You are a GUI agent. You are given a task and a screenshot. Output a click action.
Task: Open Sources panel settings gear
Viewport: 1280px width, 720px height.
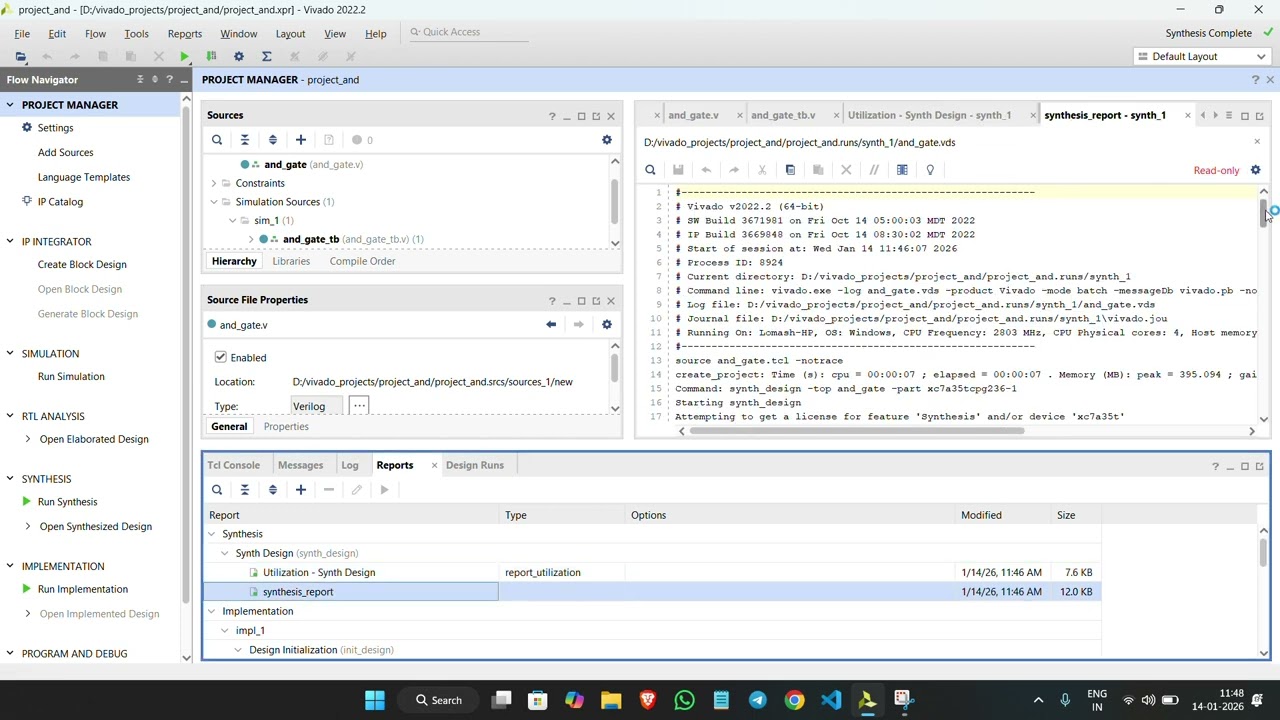coord(607,140)
